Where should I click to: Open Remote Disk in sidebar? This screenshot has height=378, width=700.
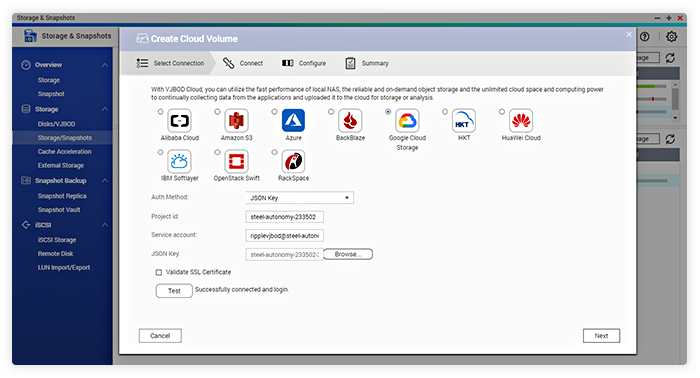(x=55, y=253)
